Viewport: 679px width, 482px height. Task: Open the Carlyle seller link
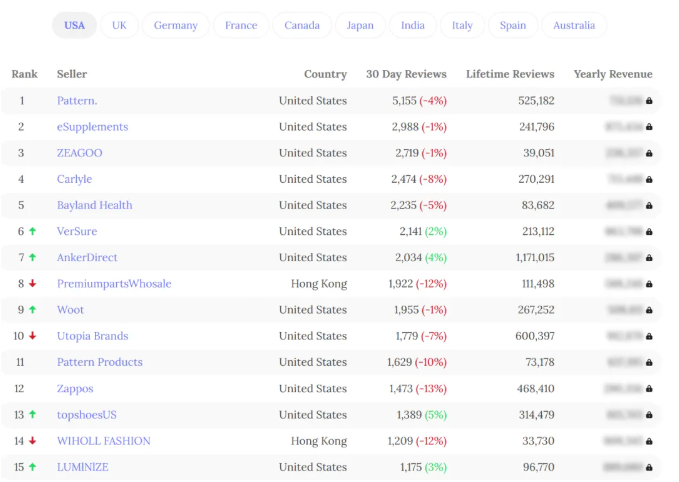click(74, 179)
